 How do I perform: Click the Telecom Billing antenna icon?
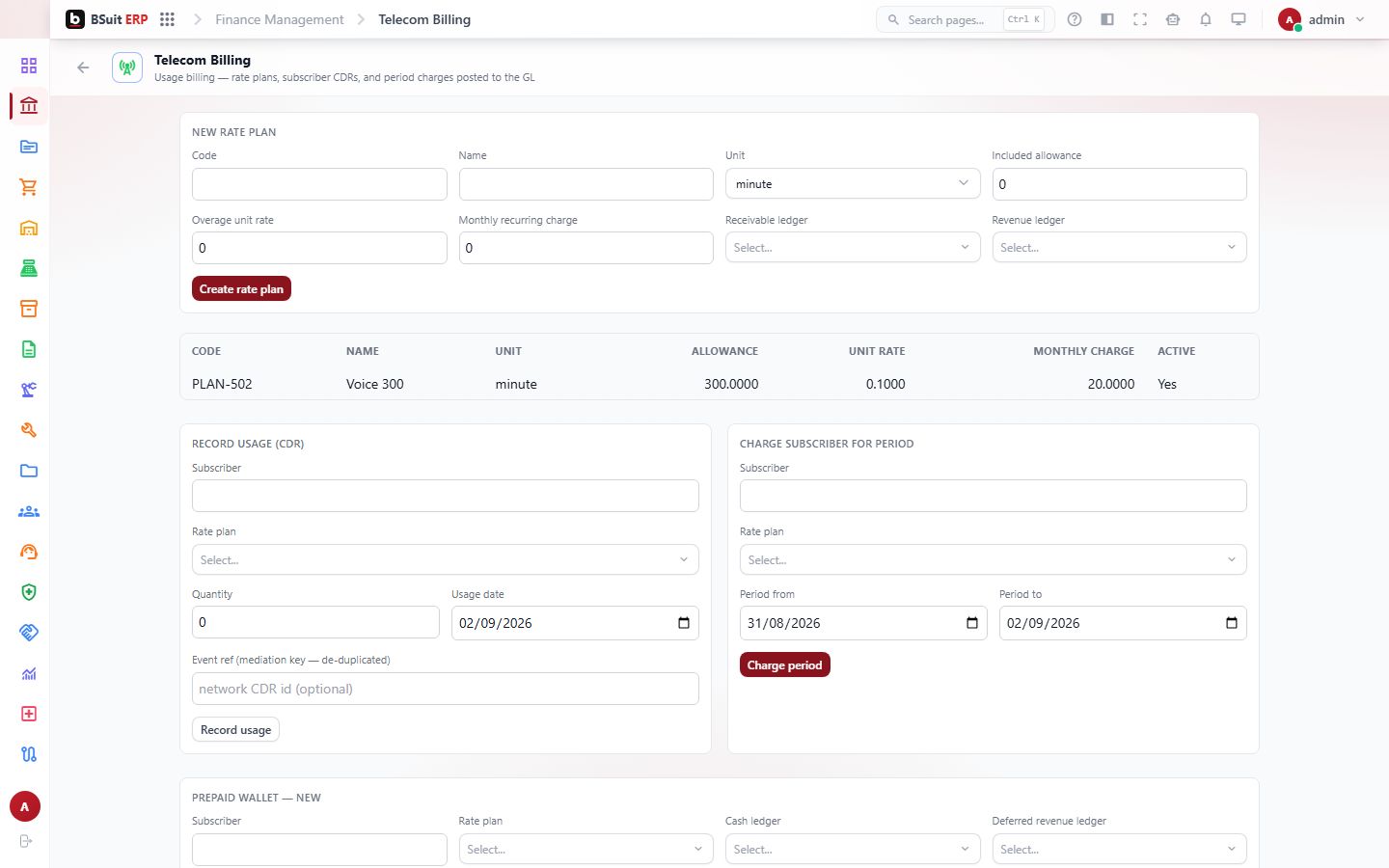pos(127,68)
